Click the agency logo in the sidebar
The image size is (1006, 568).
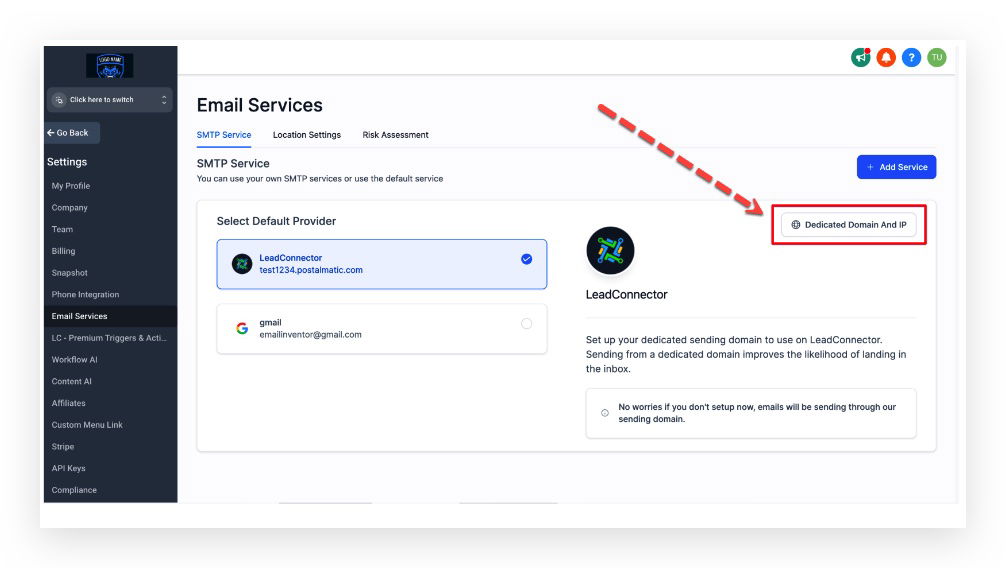[110, 65]
